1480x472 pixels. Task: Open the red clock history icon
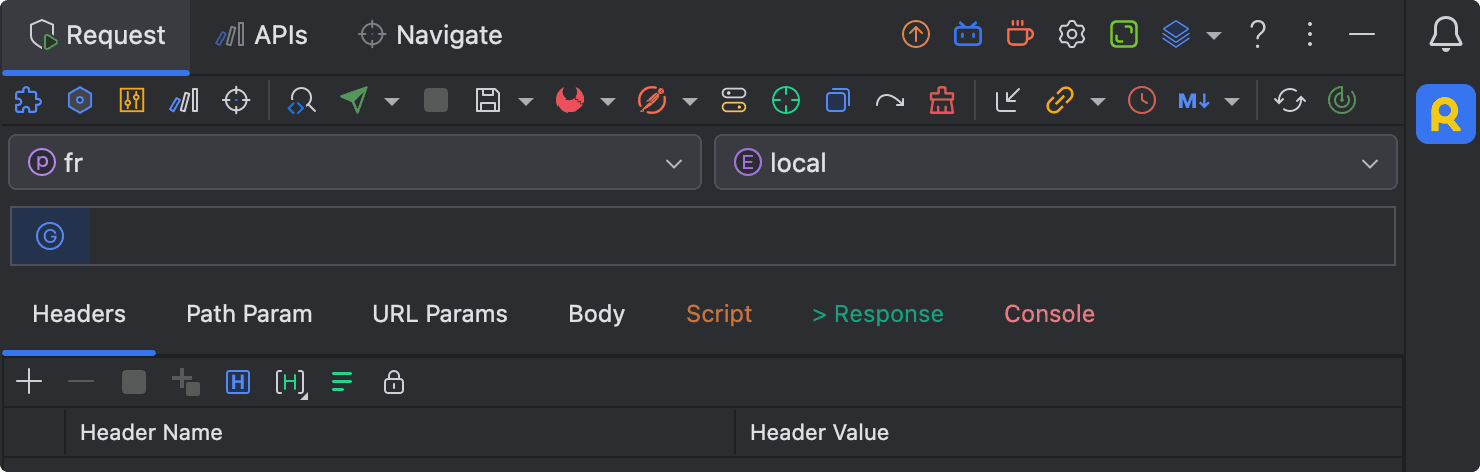1141,100
